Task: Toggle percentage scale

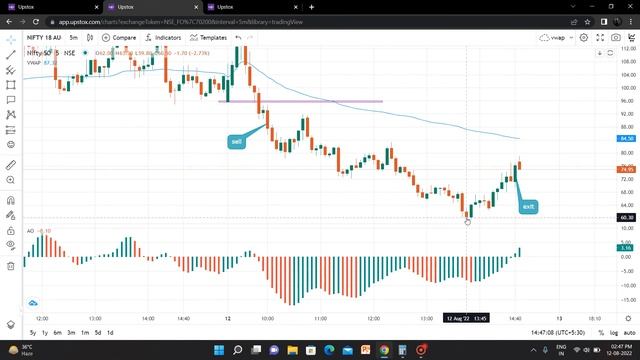Action: point(601,333)
